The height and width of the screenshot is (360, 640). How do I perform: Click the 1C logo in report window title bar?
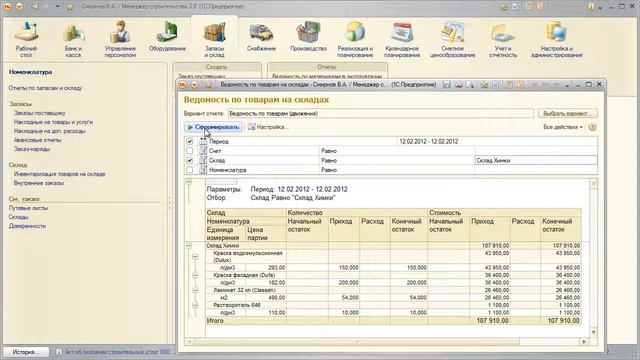[183, 84]
